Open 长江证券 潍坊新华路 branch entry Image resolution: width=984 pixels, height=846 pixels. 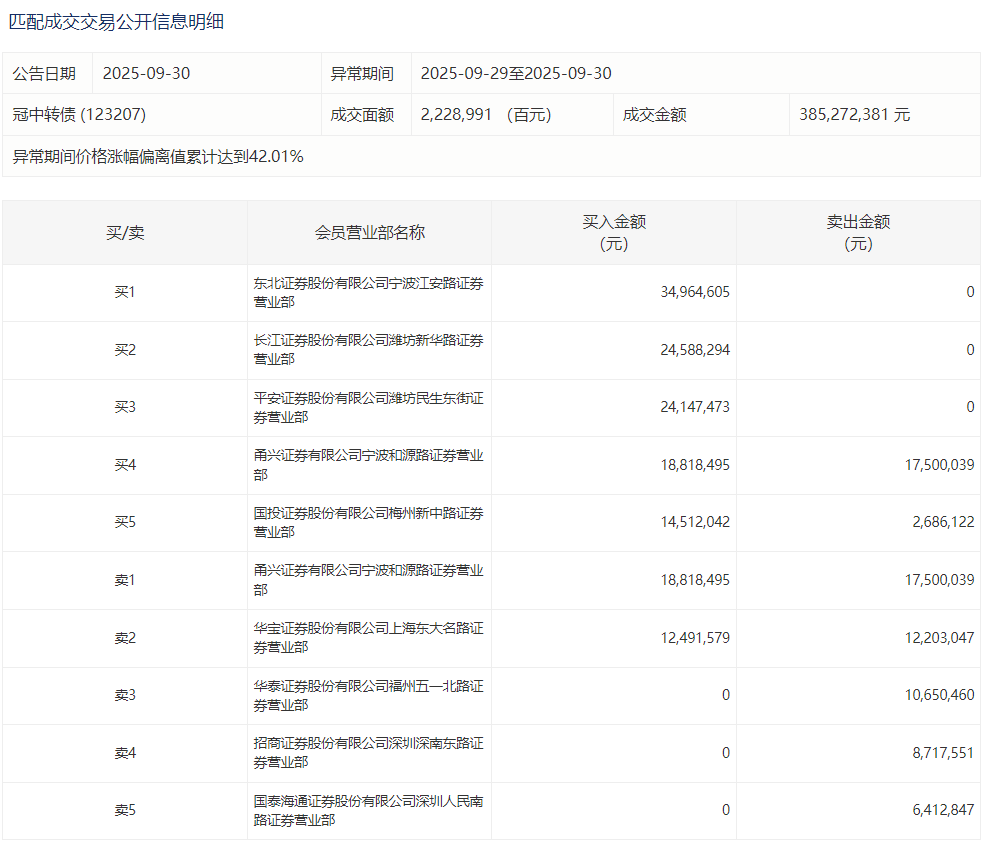(x=369, y=350)
